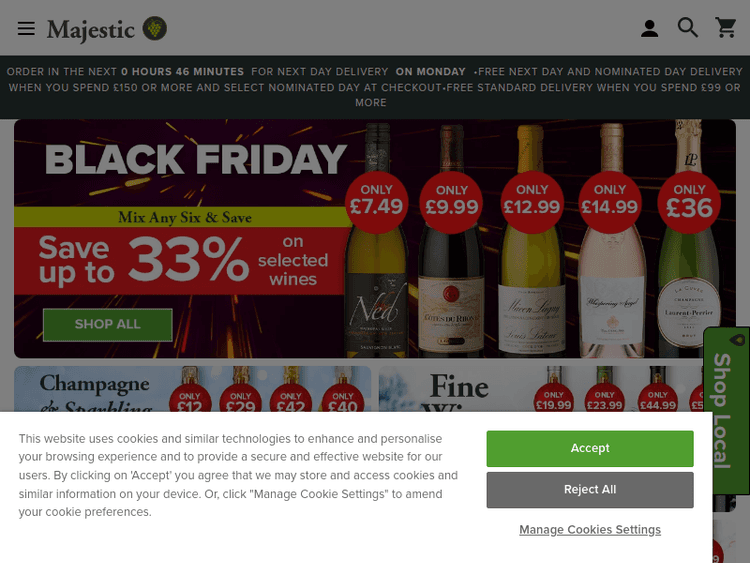Click the search magnifier icon
The width and height of the screenshot is (750, 563).
point(688,28)
